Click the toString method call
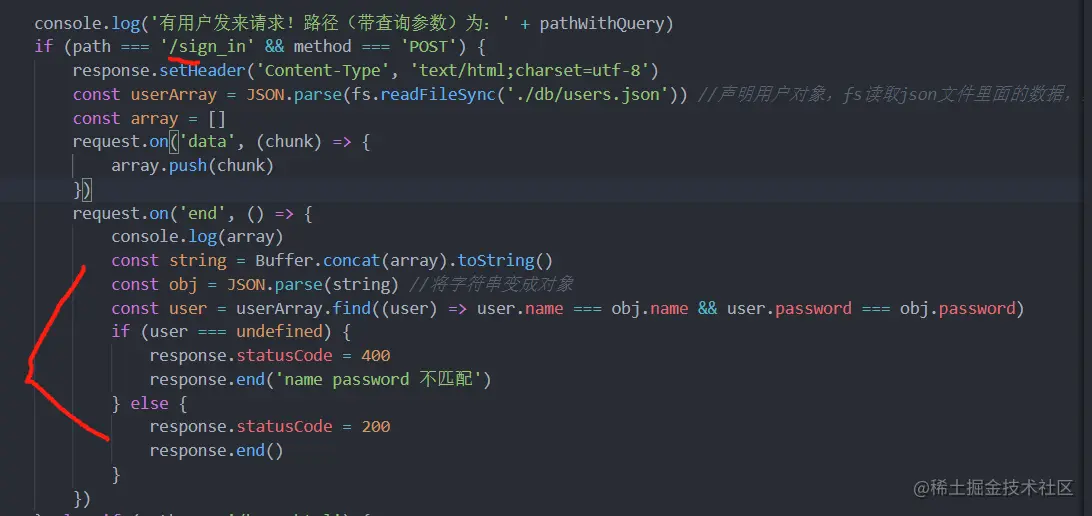Screen dimensions: 1092x516 [496, 260]
